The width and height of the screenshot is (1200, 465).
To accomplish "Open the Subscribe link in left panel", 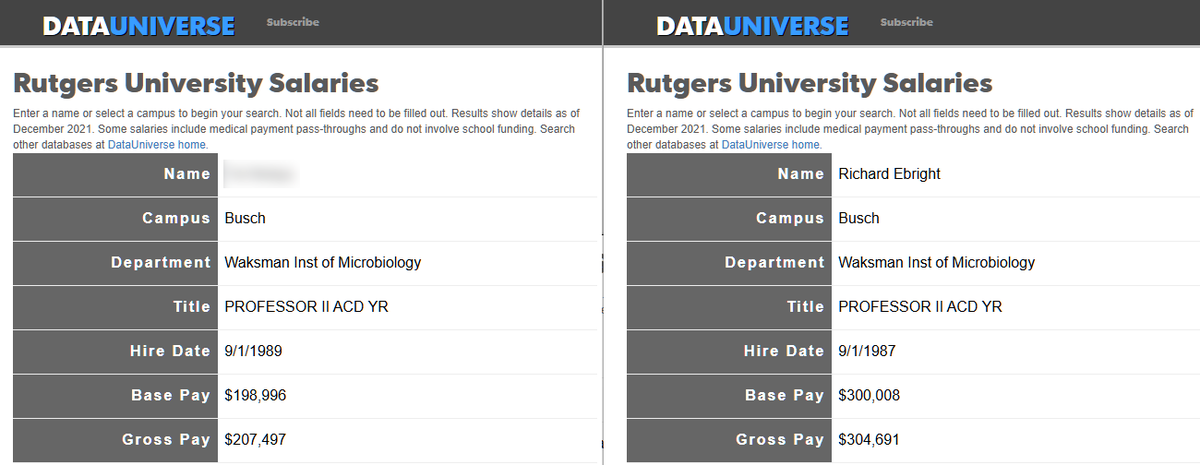I will coord(293,22).
